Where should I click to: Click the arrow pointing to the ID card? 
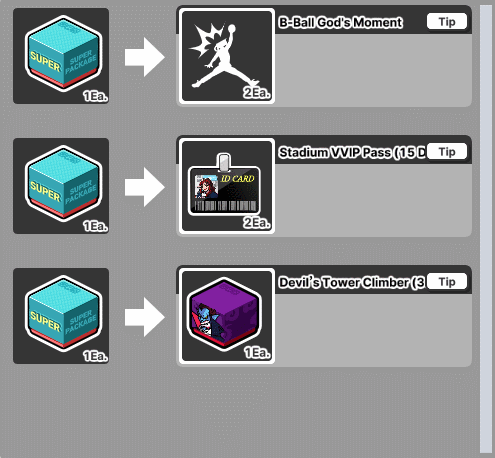[x=145, y=187]
